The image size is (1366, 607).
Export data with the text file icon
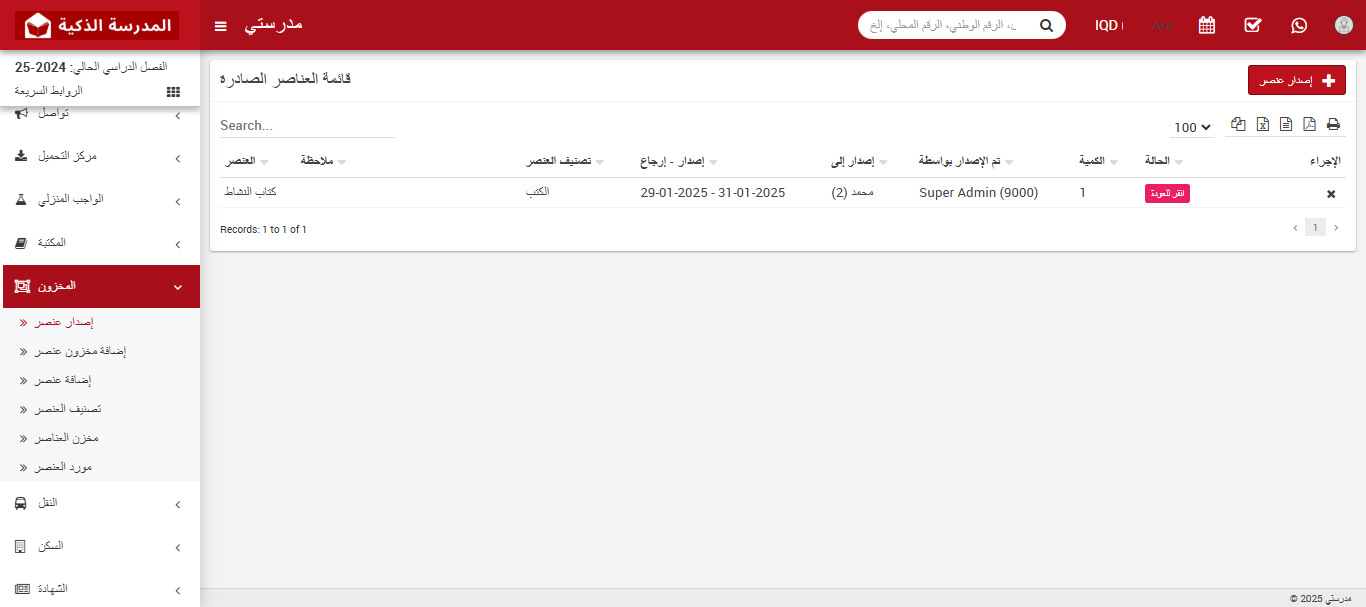(x=1285, y=124)
